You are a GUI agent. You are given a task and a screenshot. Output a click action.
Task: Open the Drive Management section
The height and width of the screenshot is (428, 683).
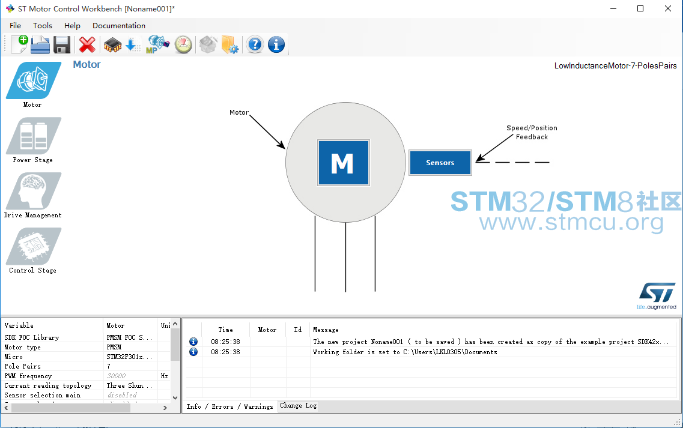[33, 194]
